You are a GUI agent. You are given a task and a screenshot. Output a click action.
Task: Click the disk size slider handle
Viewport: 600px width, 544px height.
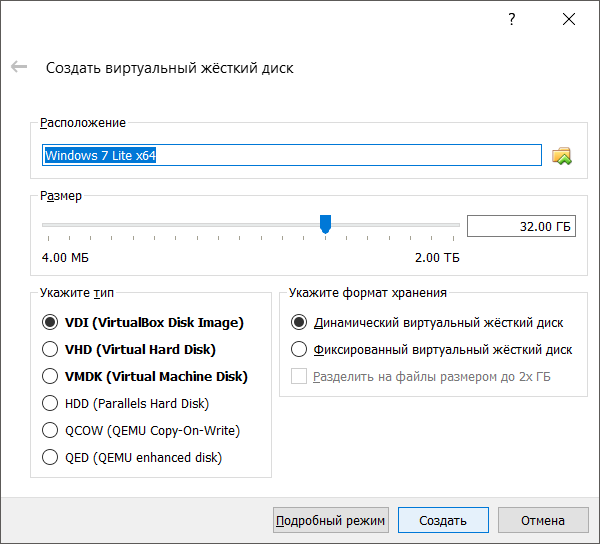325,224
